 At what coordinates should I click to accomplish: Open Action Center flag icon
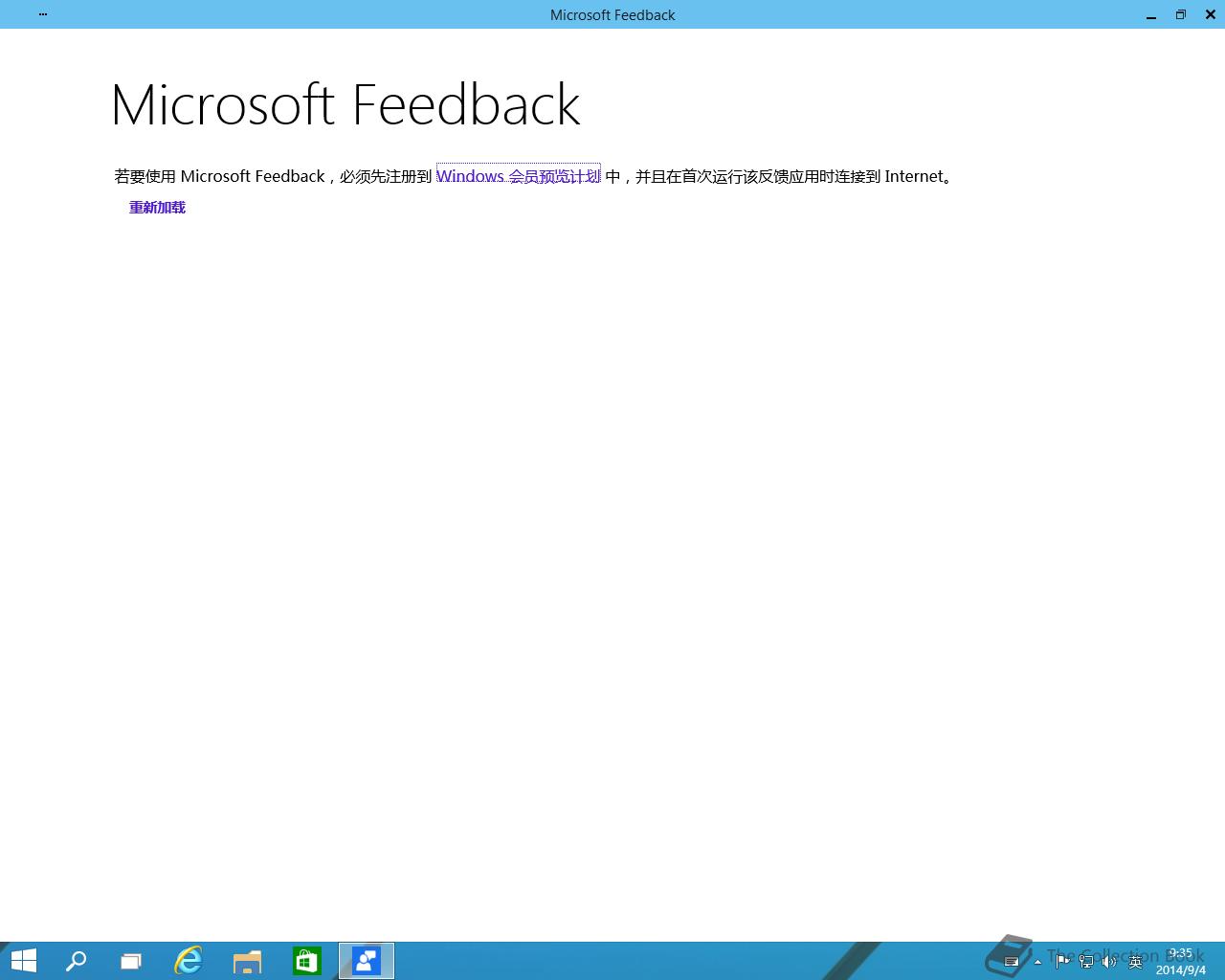(1062, 961)
